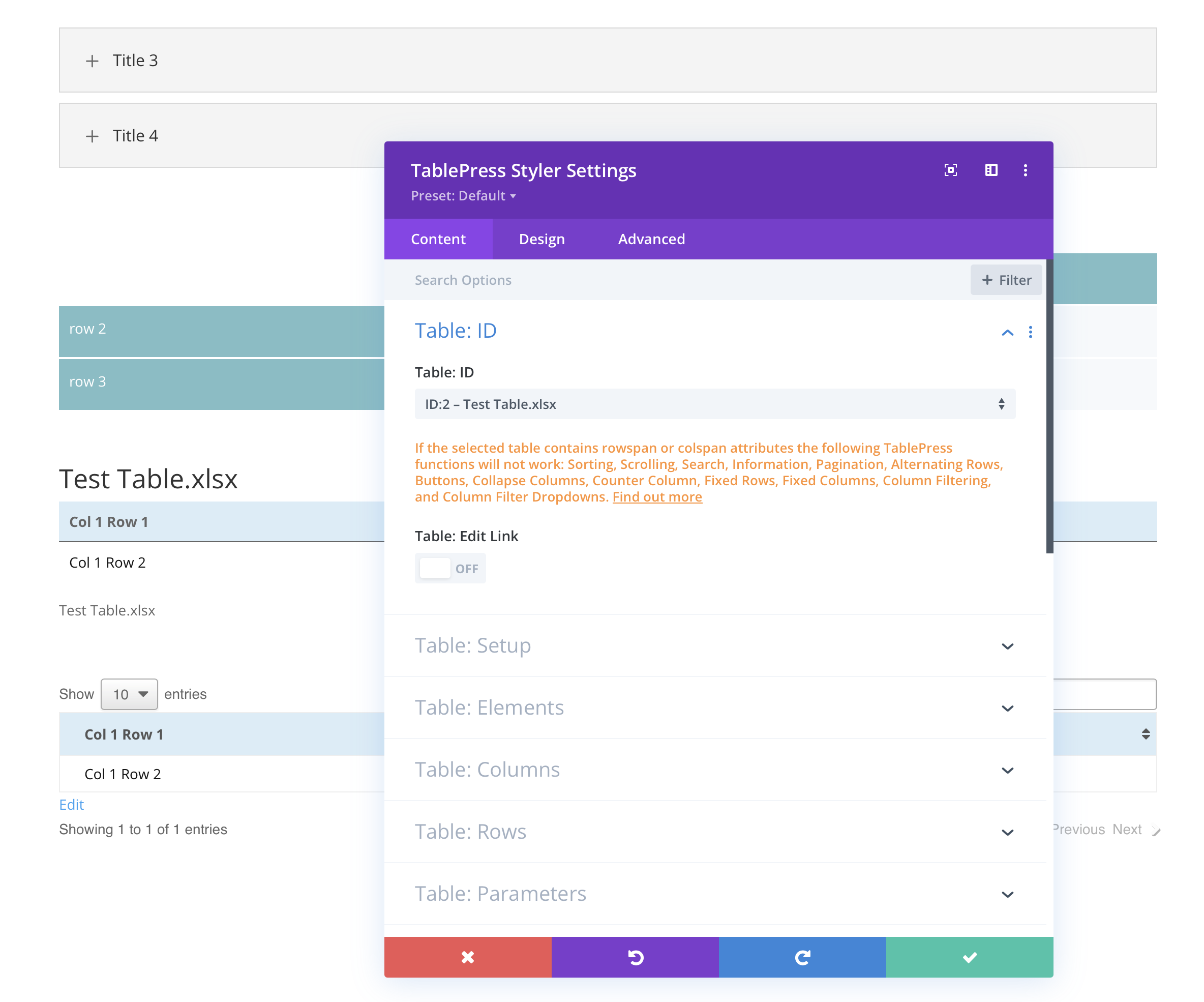The height and width of the screenshot is (1002, 1204).
Task: Save changes with the green checkmark button
Action: (970, 957)
